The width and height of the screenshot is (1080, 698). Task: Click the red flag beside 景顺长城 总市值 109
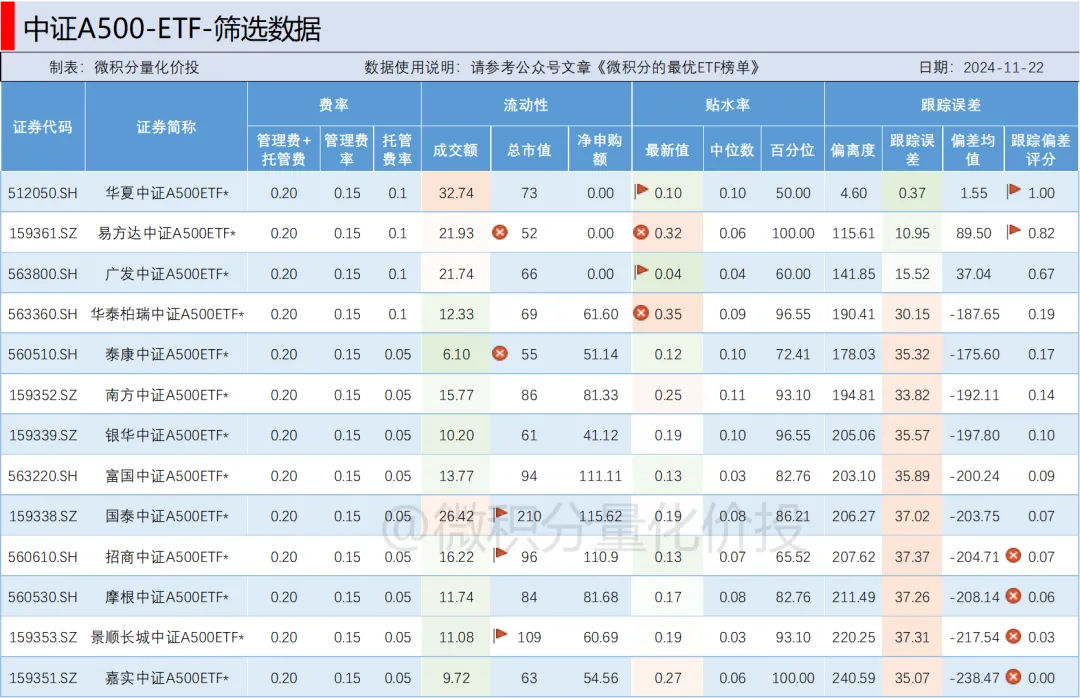click(501, 635)
